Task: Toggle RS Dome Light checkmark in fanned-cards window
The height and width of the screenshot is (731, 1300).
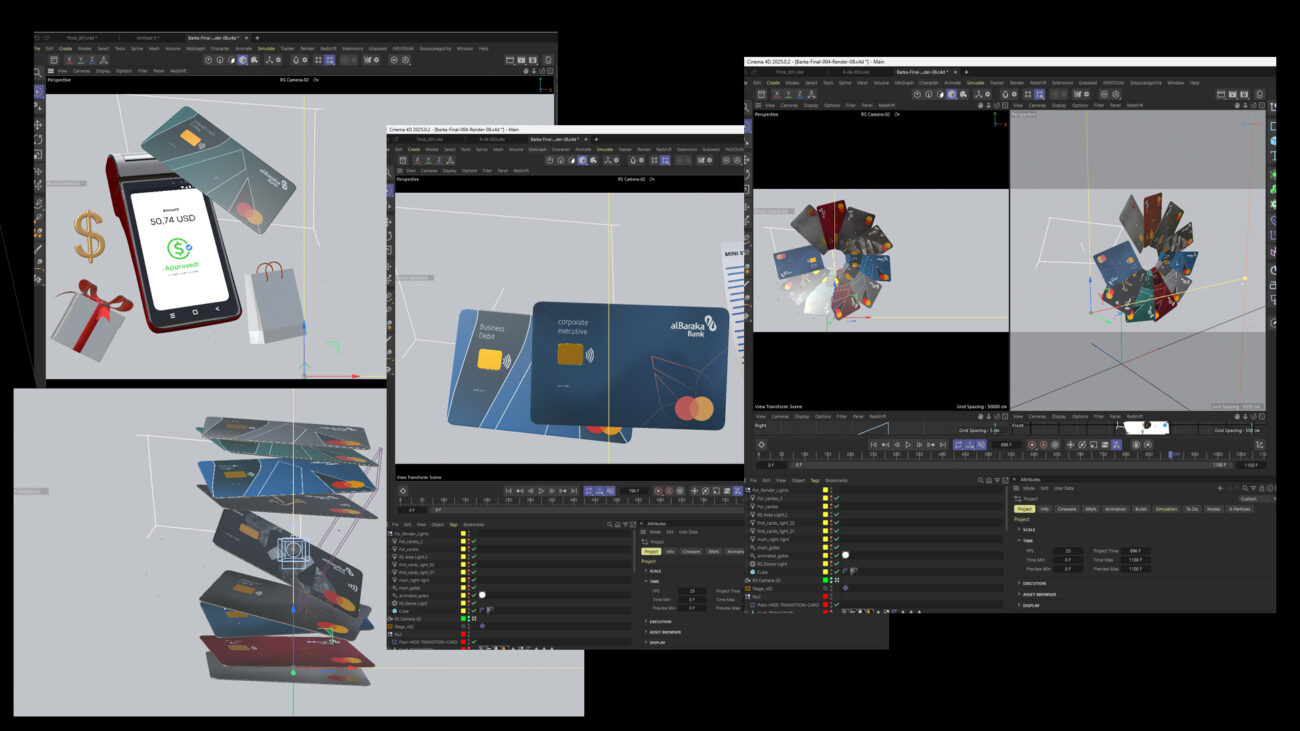Action: click(836, 563)
